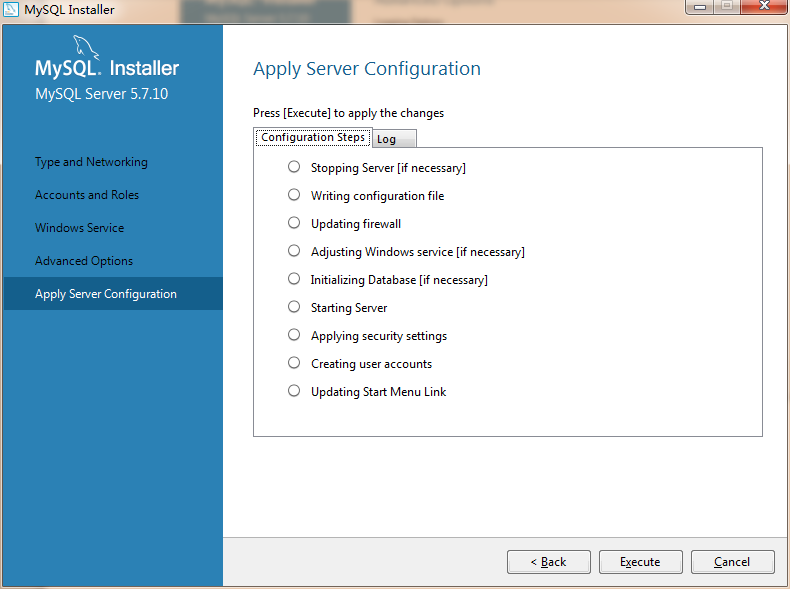Click the Updating Start Menu Link circle

tap(294, 391)
